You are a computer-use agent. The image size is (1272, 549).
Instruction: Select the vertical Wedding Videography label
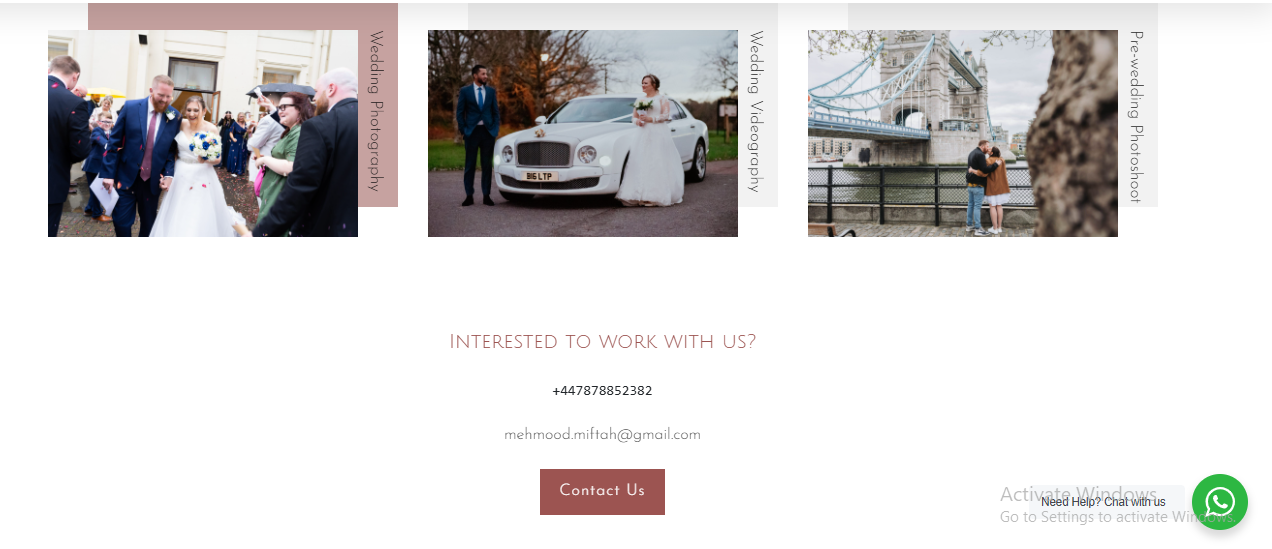click(x=756, y=111)
